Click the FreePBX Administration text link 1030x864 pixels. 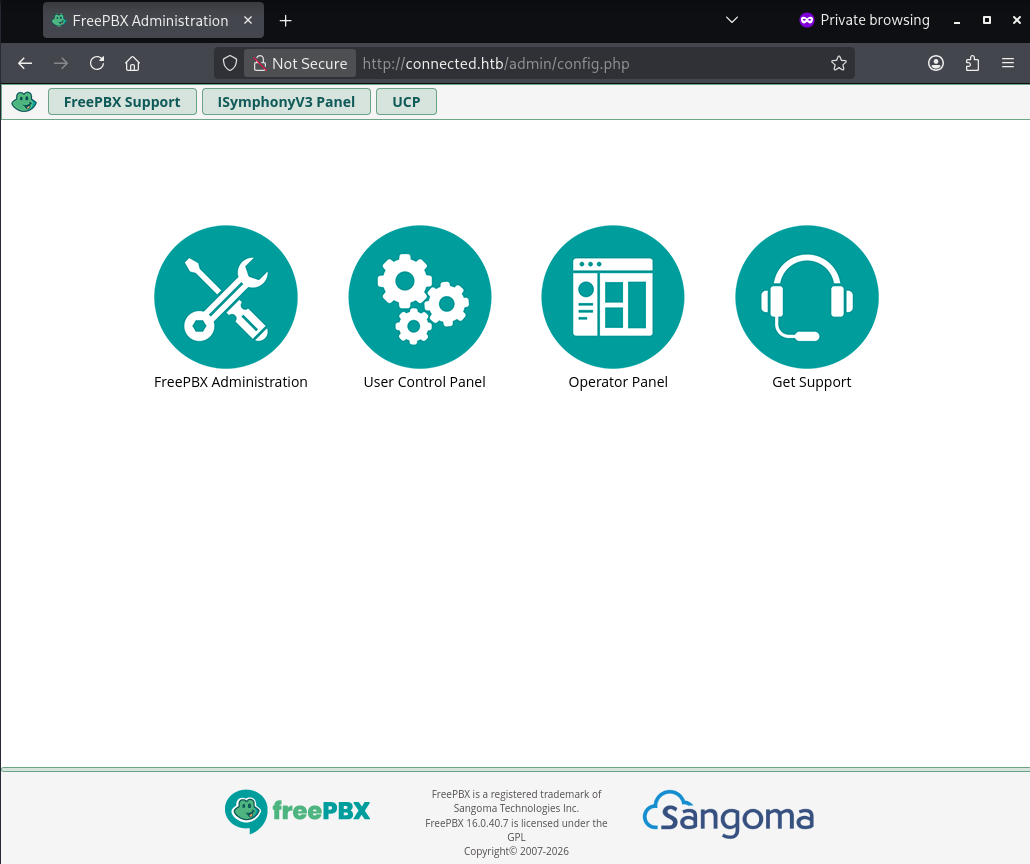[x=231, y=382]
